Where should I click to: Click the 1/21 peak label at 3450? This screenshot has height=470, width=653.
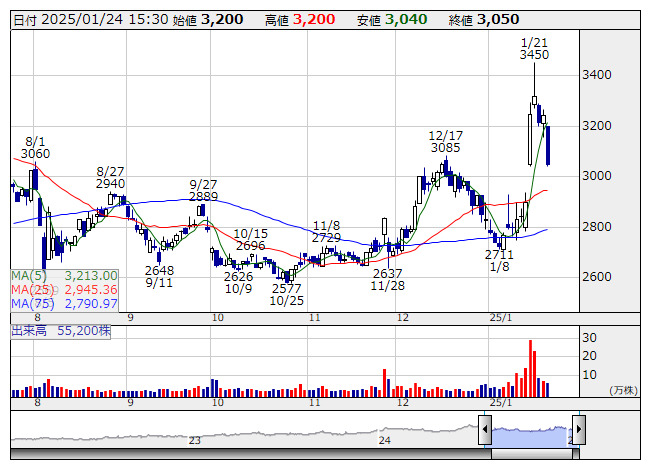534,49
